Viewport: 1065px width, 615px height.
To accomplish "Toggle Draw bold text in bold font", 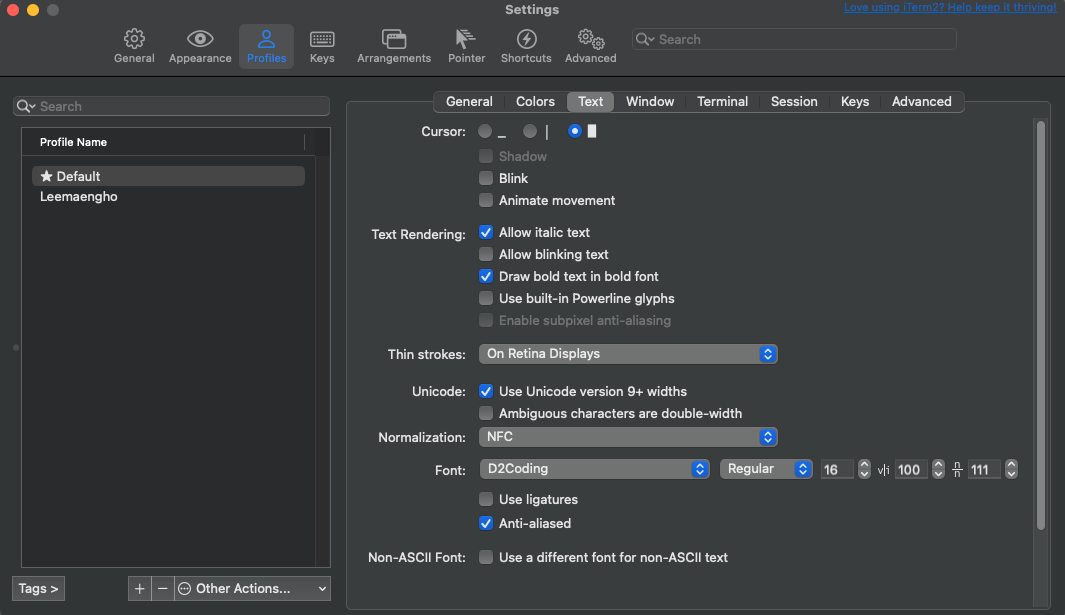I will point(486,277).
